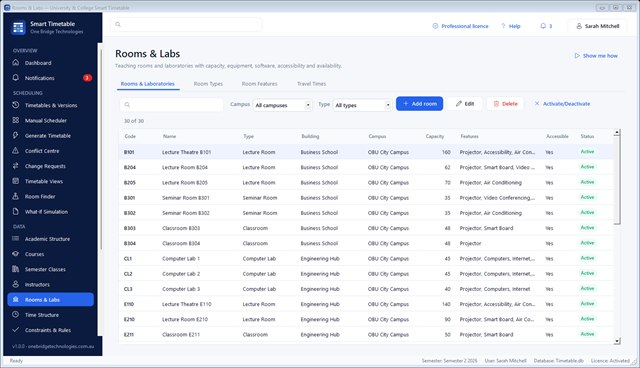Click the Professional licence badge icon
Screen dimensions: 640x368
coord(435,26)
